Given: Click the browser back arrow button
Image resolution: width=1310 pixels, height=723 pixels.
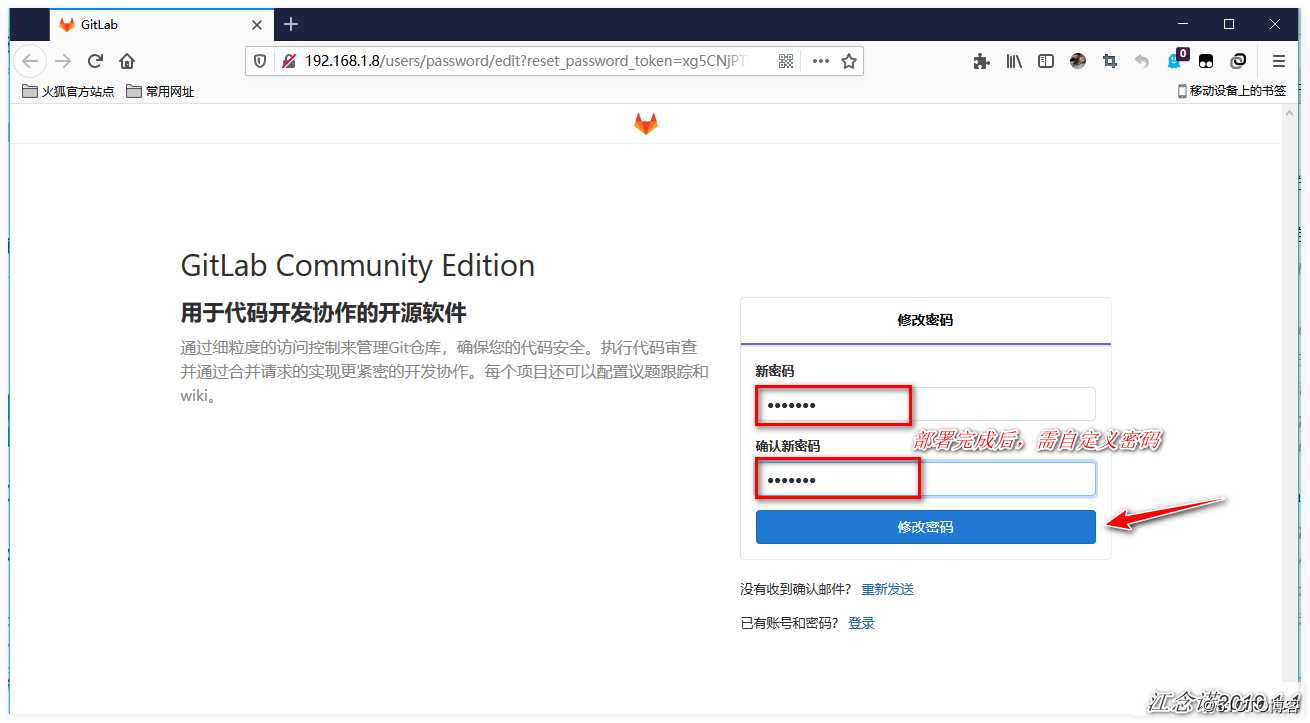Looking at the screenshot, I should [x=30, y=61].
